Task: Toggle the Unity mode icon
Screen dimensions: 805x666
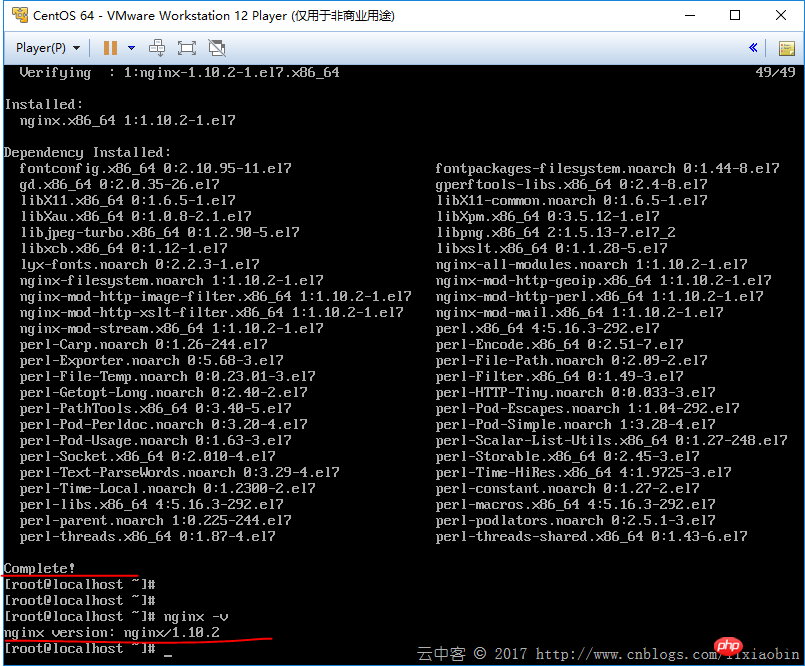Action: pyautogui.click(x=217, y=48)
